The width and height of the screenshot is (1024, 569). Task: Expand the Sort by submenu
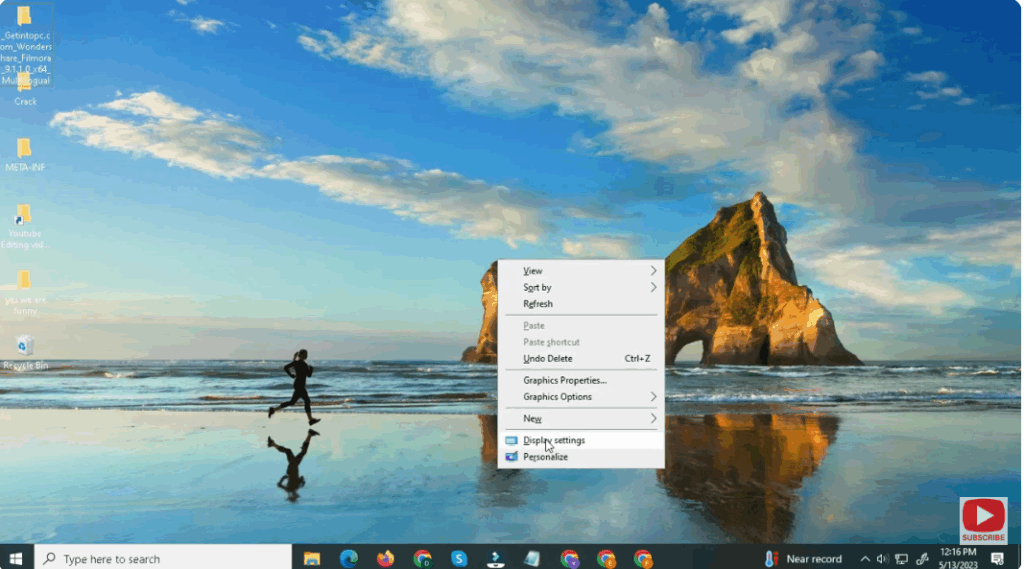point(581,287)
